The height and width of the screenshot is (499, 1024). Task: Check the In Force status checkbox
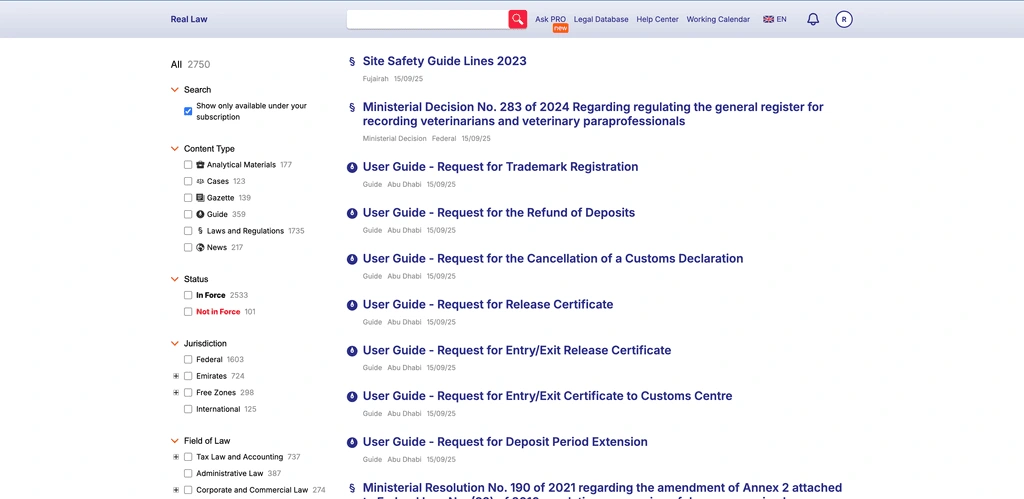coord(188,295)
